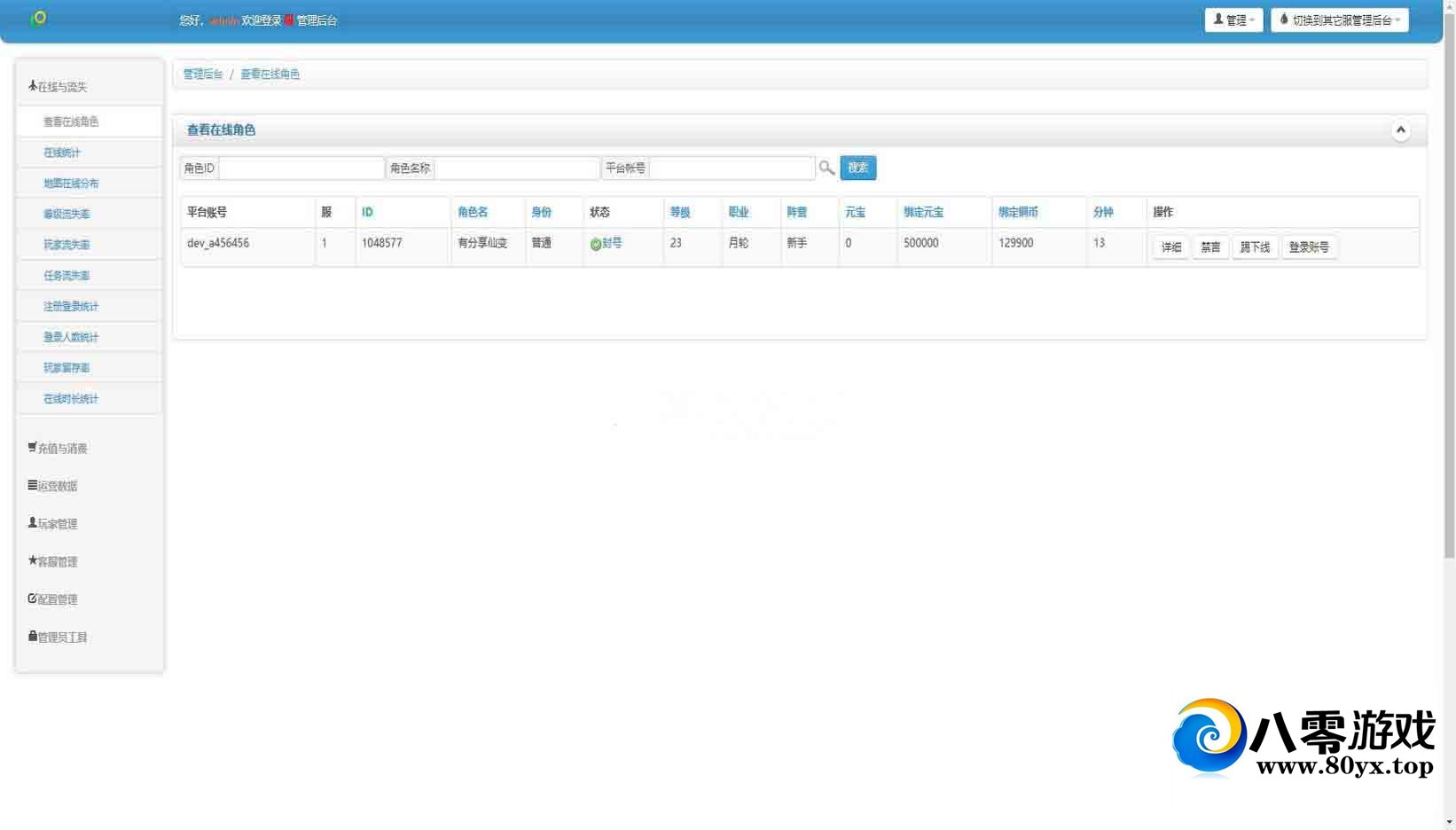Sort by the 元宝 column header
The image size is (1456, 830).
click(855, 212)
